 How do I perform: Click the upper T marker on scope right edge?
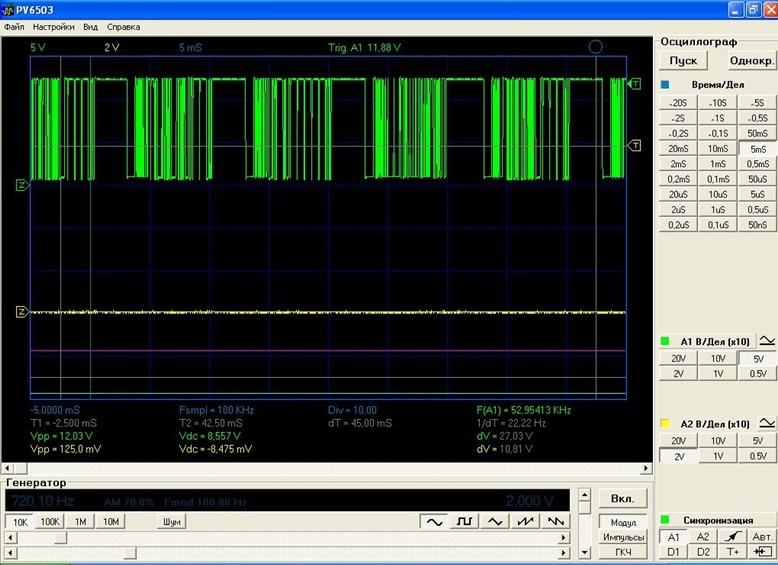coord(634,84)
